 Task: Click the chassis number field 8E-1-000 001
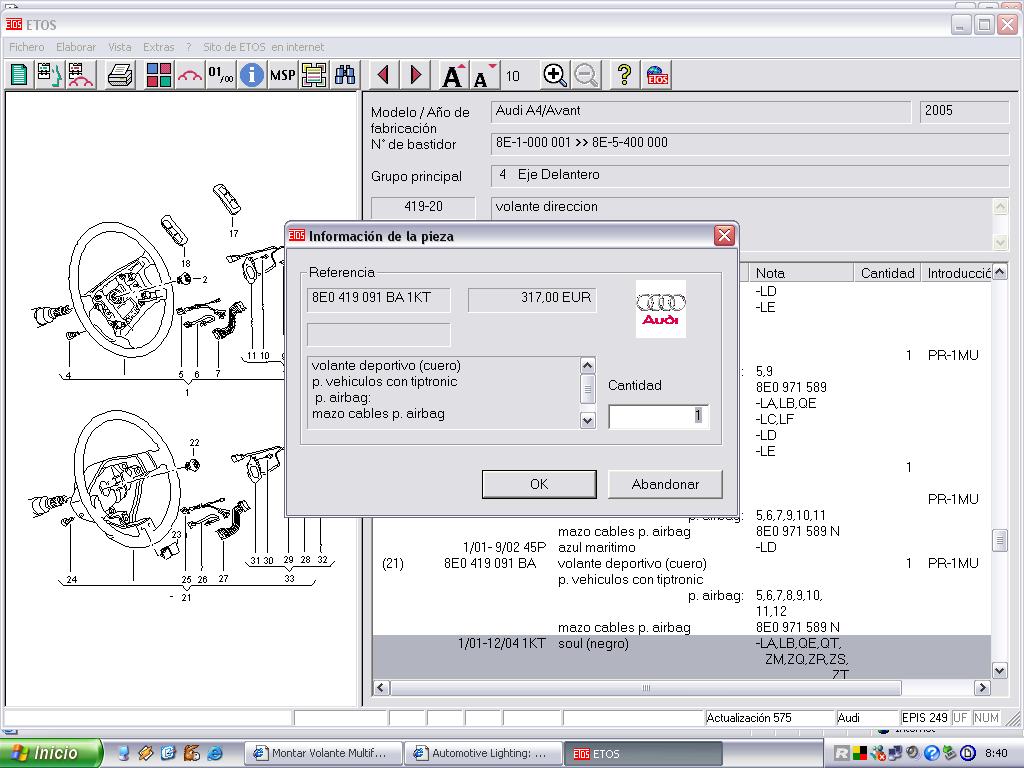[x=750, y=143]
